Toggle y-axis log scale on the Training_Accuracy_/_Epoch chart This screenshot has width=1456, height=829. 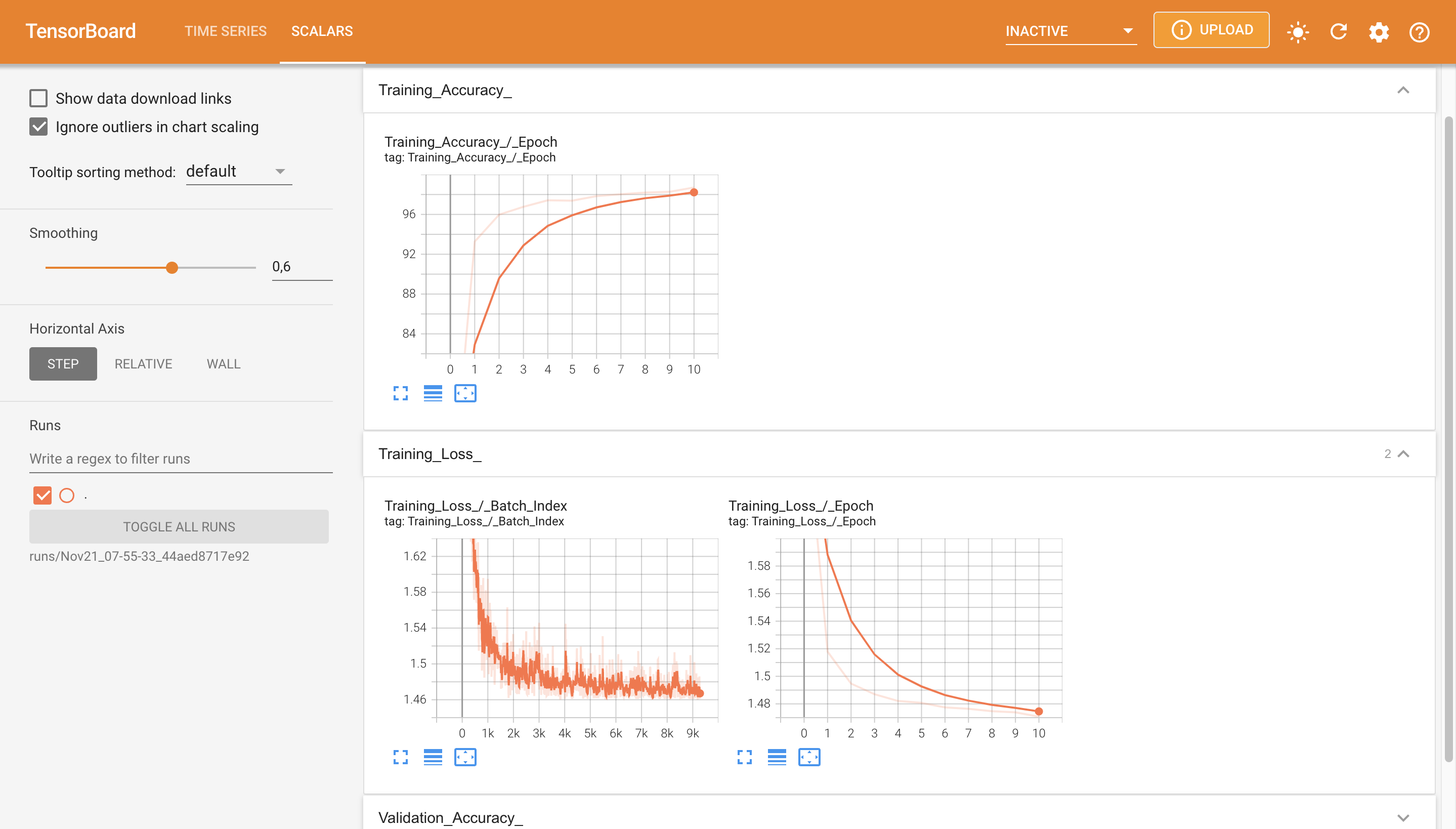pyautogui.click(x=433, y=393)
